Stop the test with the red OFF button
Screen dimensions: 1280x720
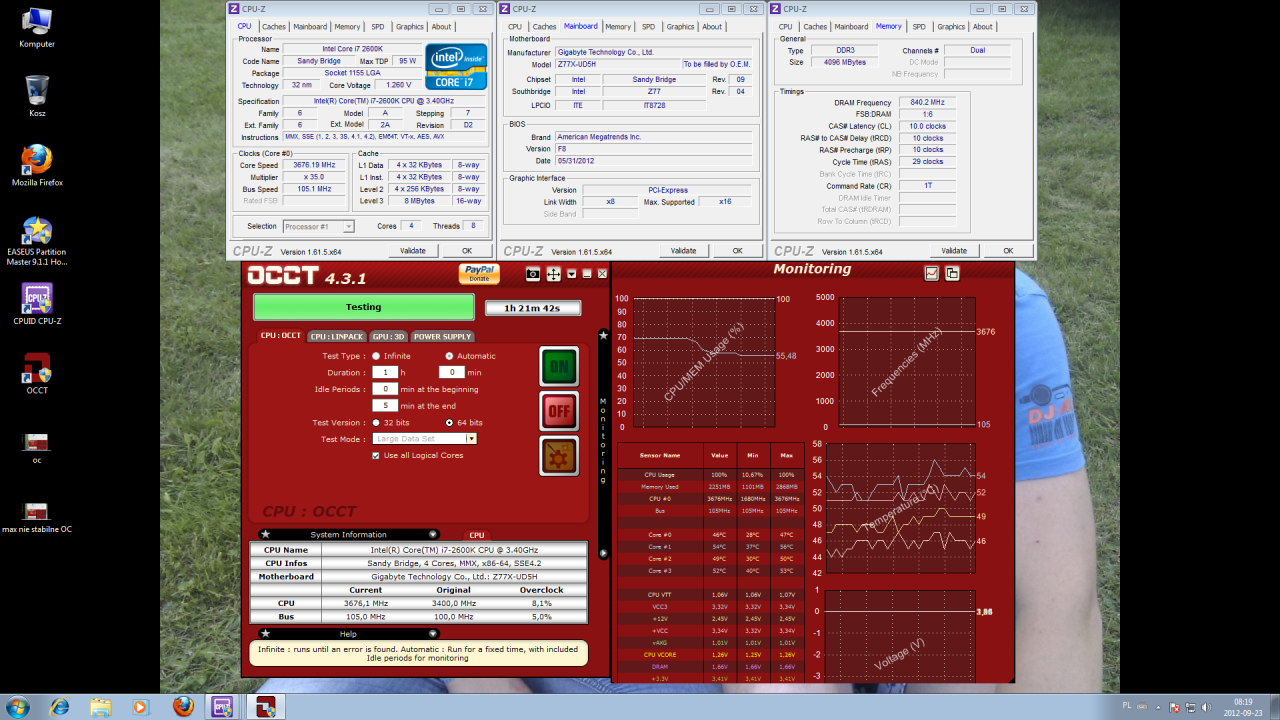559,410
